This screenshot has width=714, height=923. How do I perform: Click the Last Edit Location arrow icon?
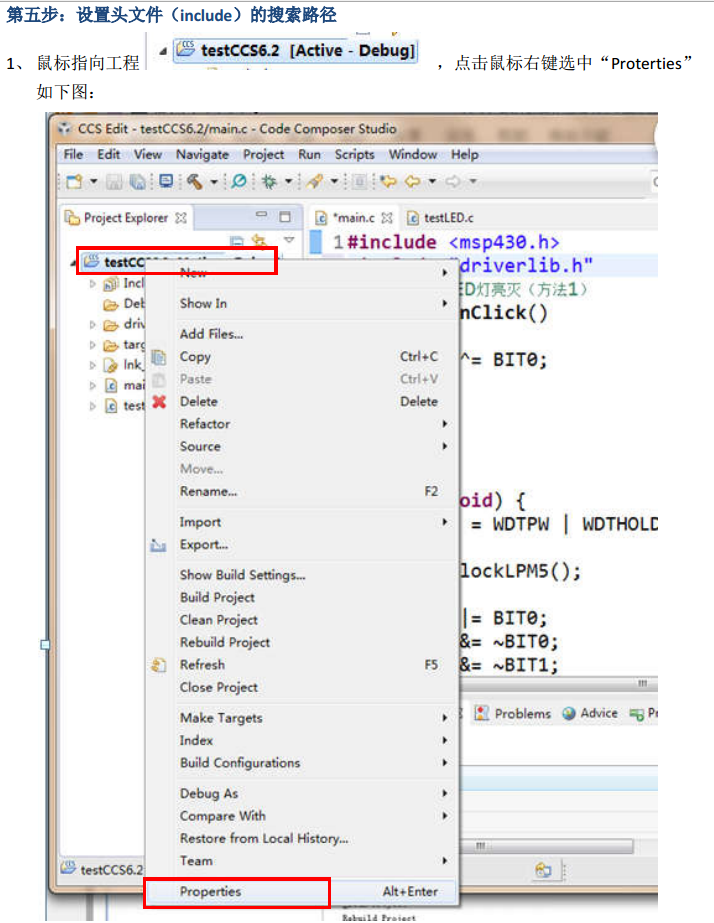[x=388, y=181]
